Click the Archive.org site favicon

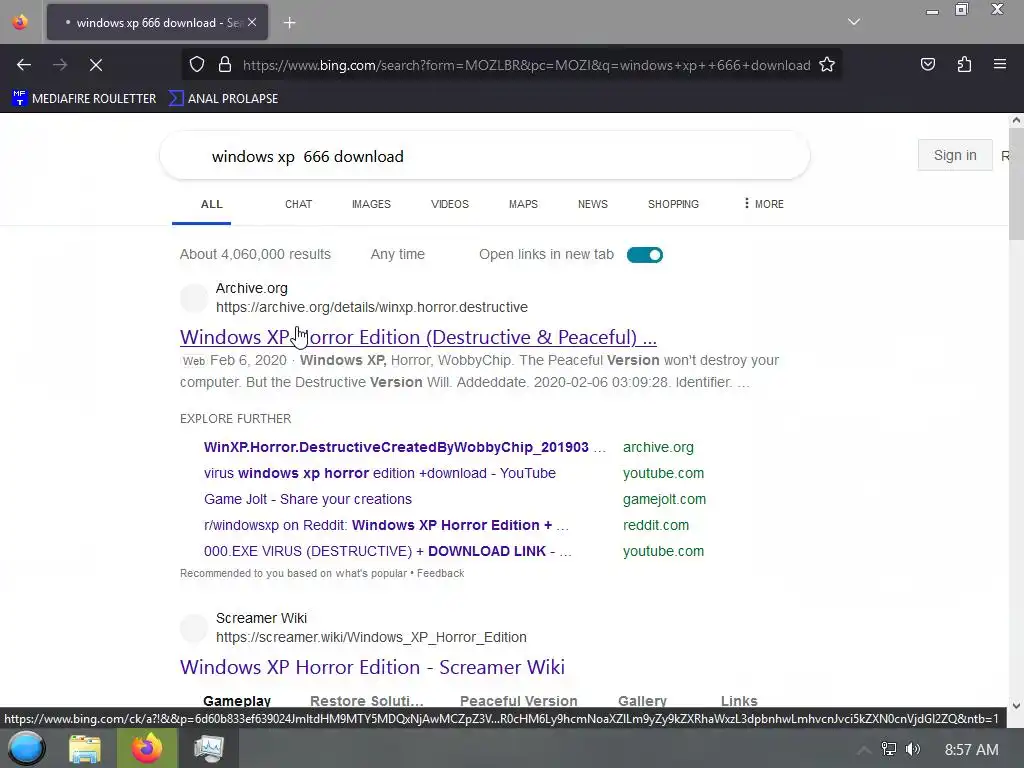coord(194,298)
